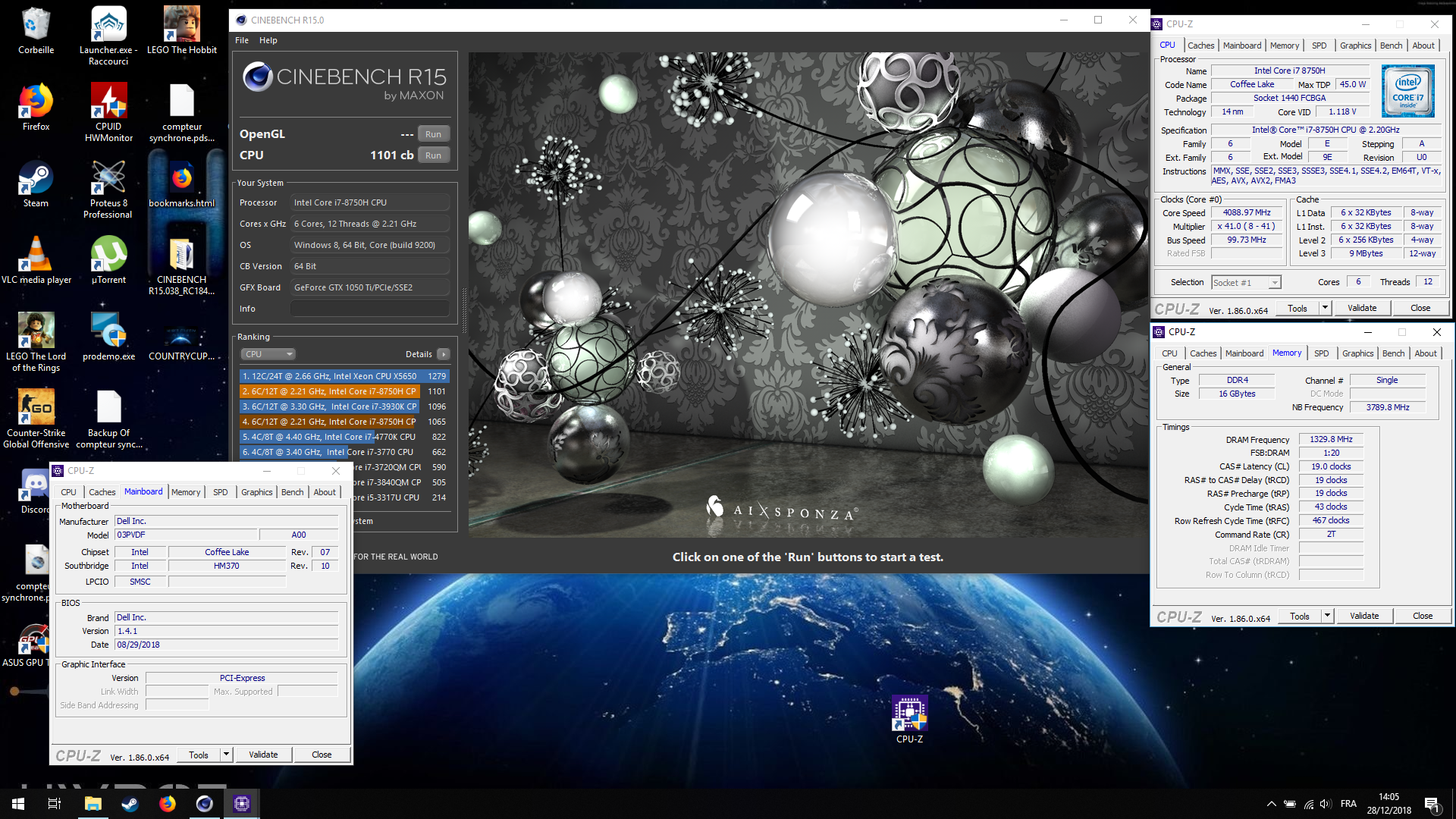Switch to Bench tab in top CPU-Z
Viewport: 1456px width, 819px height.
click(x=1391, y=45)
